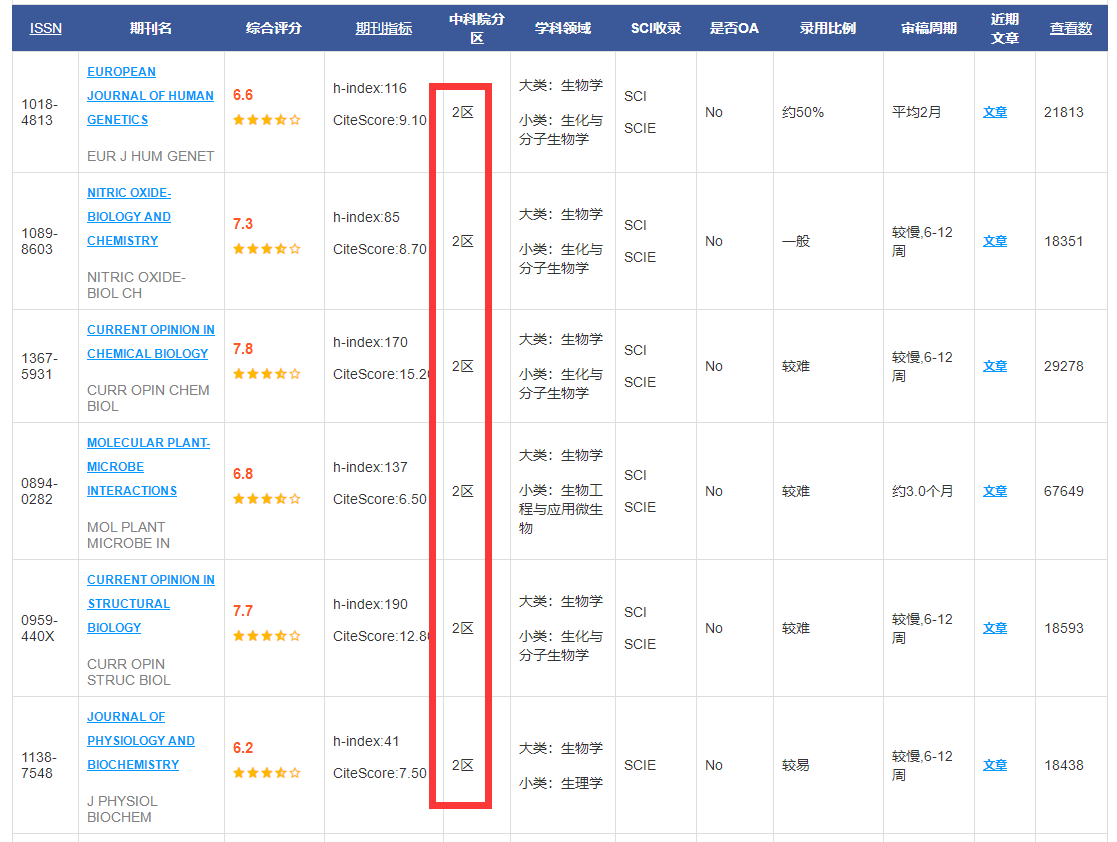Screen dimensions: 1117x842
Task: Sort by the 查看数 column header
Action: (1070, 28)
